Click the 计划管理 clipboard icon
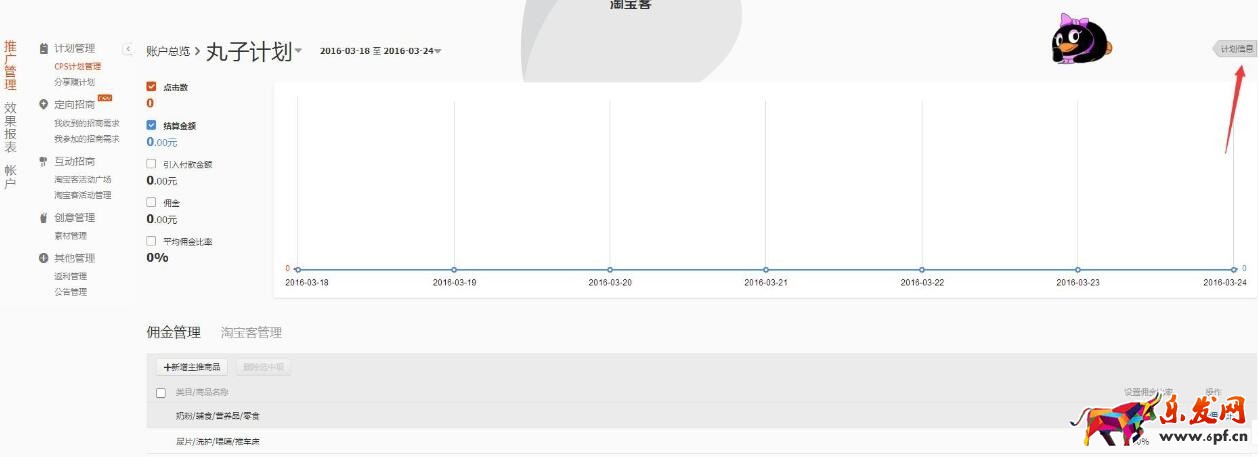The width and height of the screenshot is (1258, 457). point(43,48)
